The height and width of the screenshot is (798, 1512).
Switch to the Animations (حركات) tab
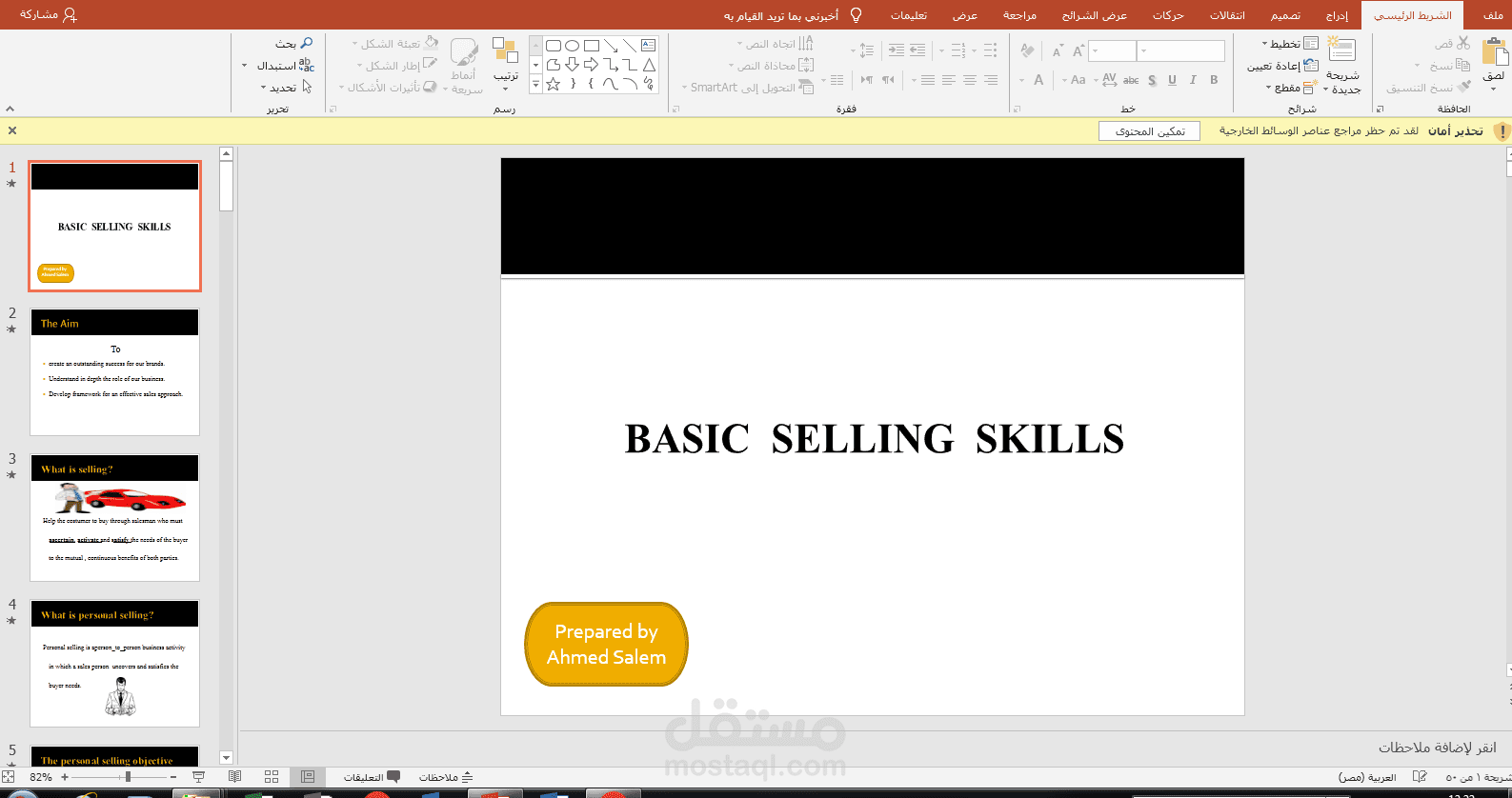(x=1168, y=15)
